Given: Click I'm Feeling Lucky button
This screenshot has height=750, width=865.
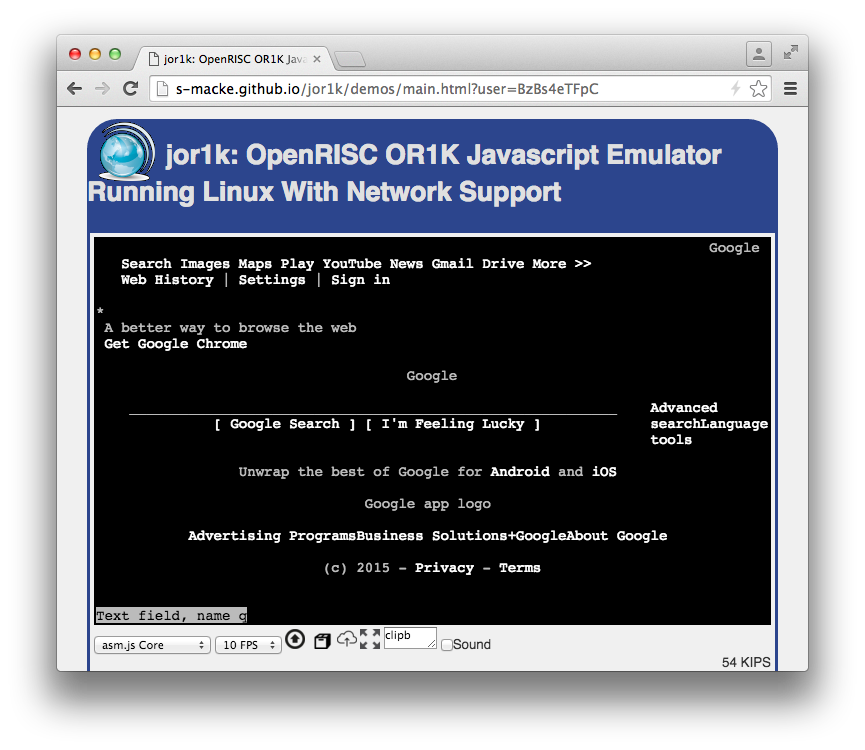Looking at the screenshot, I should click(453, 424).
